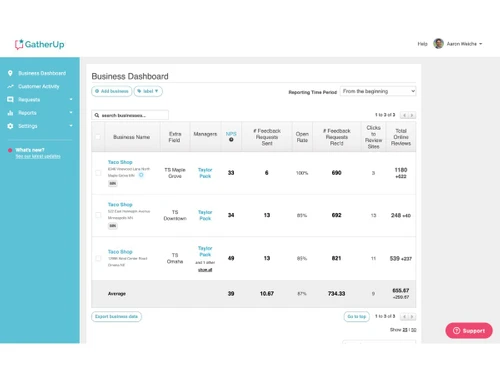Click Open Rate column header
This screenshot has height=375, width=500.
(302, 137)
